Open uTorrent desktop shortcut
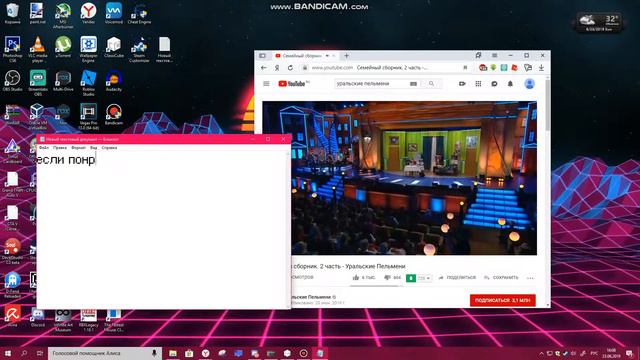This screenshot has width=640, height=360. pos(63,47)
